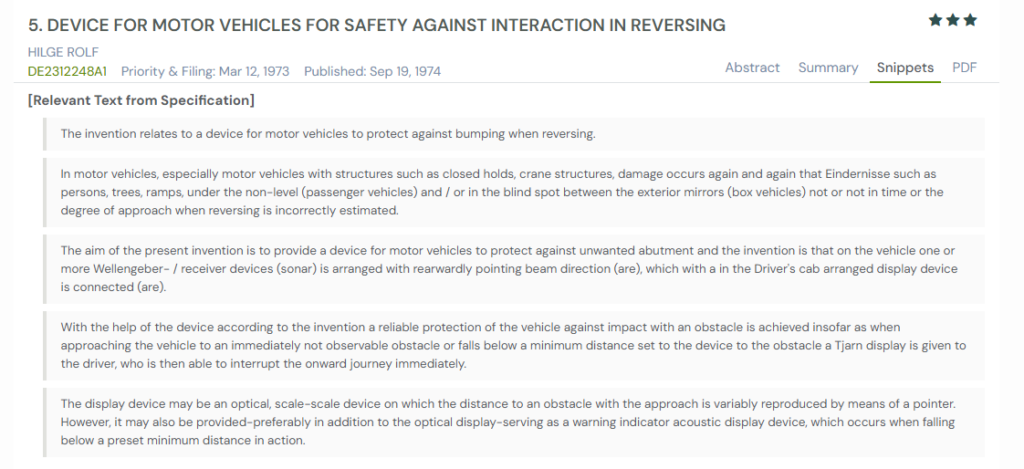Switch to the Abstract tab

(752, 68)
